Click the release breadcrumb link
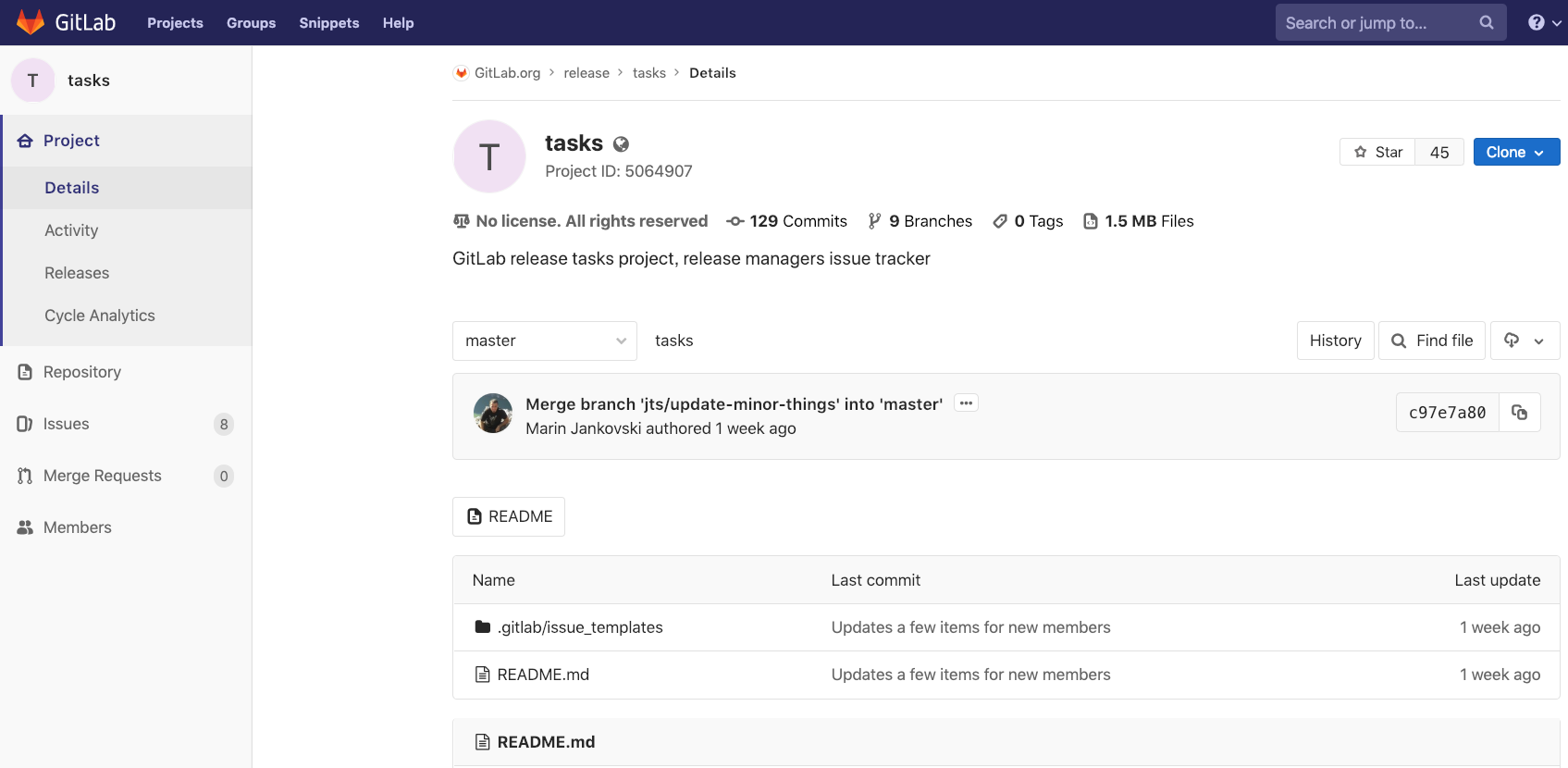1568x768 pixels. point(586,73)
